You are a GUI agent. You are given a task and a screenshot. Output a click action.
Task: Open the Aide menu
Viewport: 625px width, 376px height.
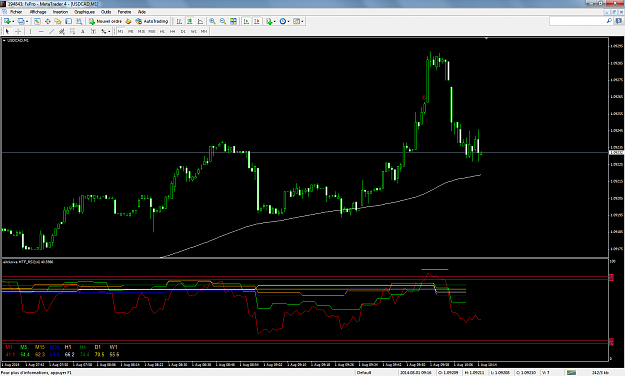click(142, 12)
